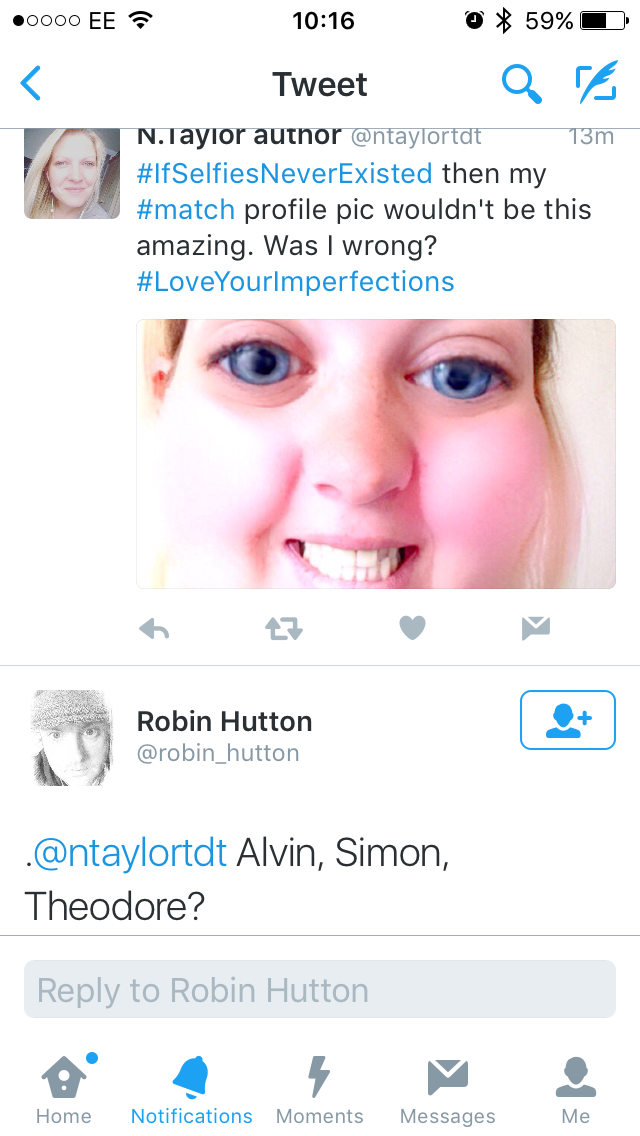This screenshot has width=640, height=1136.
Task: Compose a new tweet with quill icon
Action: coord(596,84)
